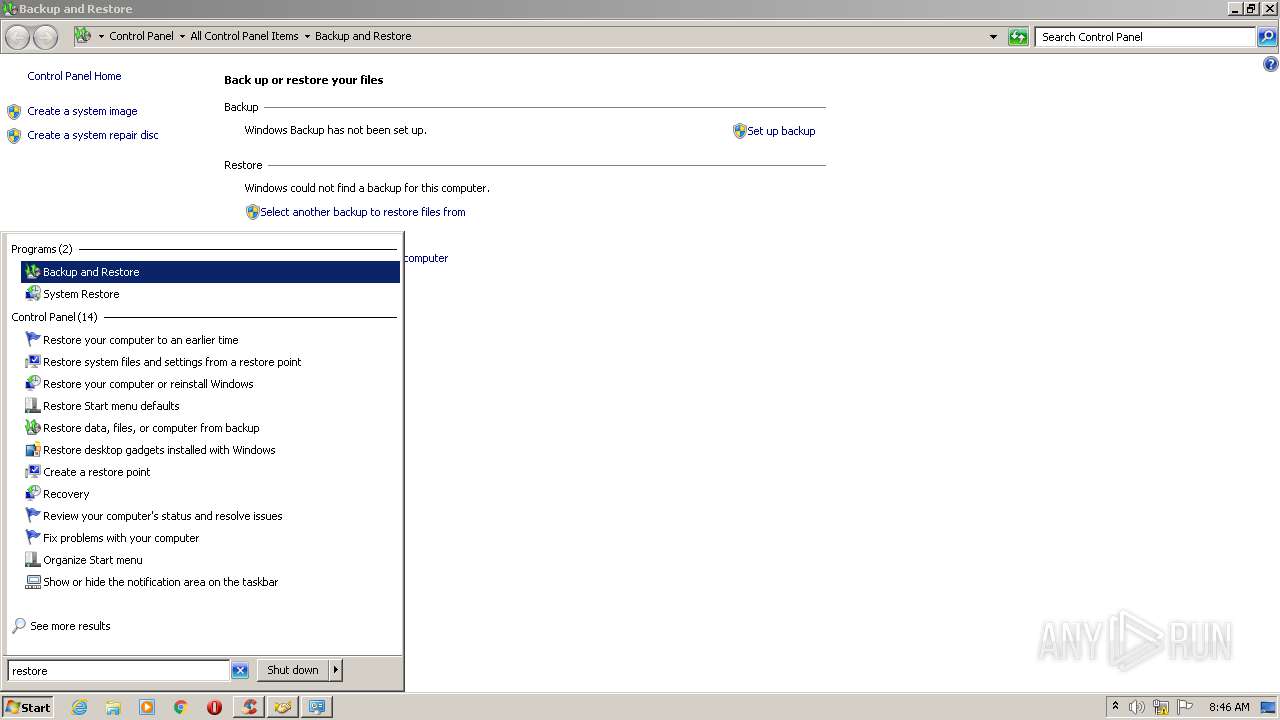
Task: Click the icon beside Restore Start menu defaults
Action: (x=33, y=406)
